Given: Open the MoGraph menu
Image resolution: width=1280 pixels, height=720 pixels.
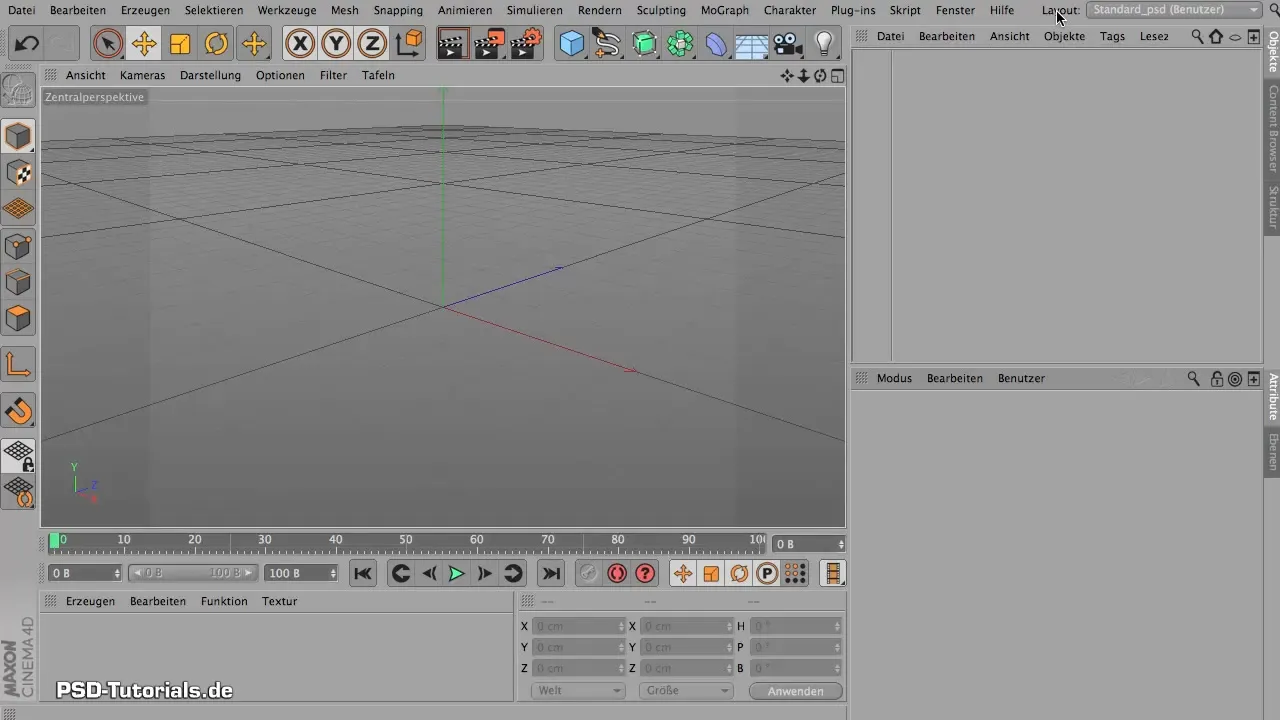Looking at the screenshot, I should (x=723, y=10).
